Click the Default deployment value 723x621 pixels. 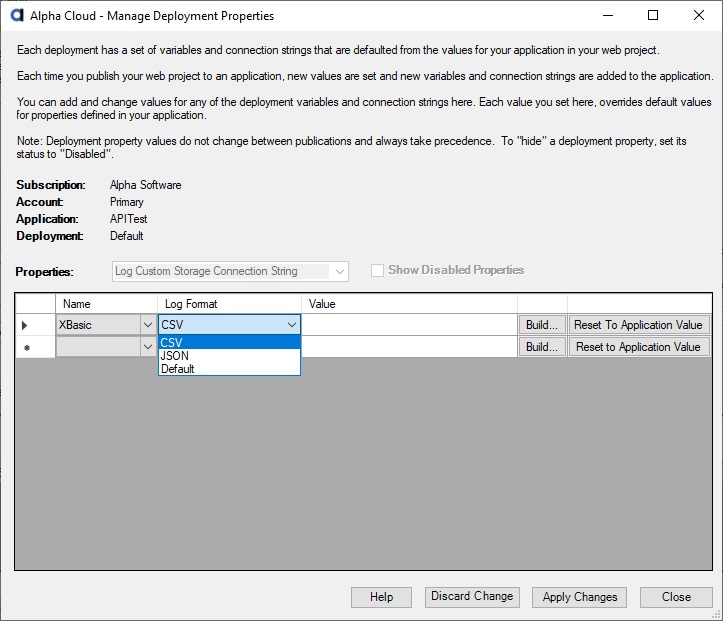pyautogui.click(x=127, y=236)
